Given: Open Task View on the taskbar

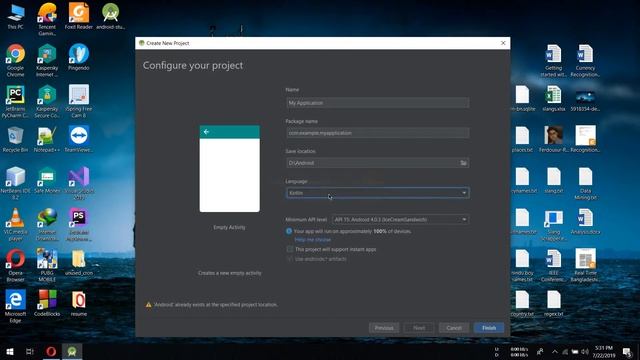Looking at the screenshot, I should pos(29,351).
